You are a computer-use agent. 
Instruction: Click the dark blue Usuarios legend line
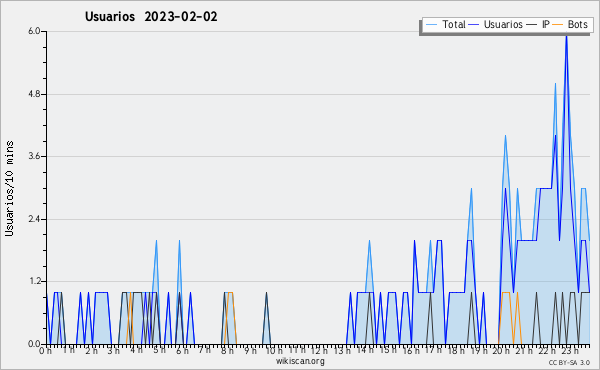(474, 25)
